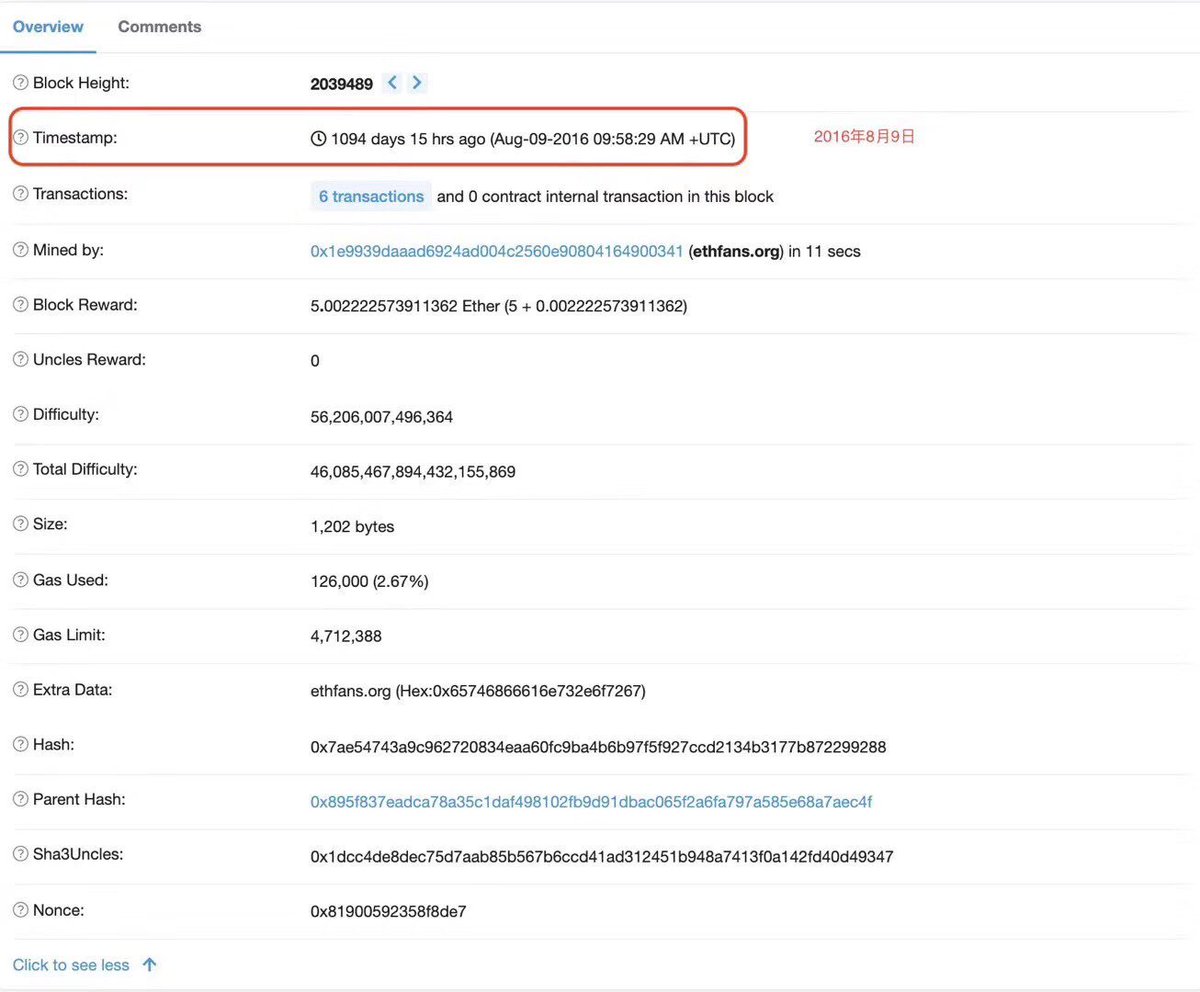Click the help icon beside Extra Data

pyautogui.click(x=20, y=689)
